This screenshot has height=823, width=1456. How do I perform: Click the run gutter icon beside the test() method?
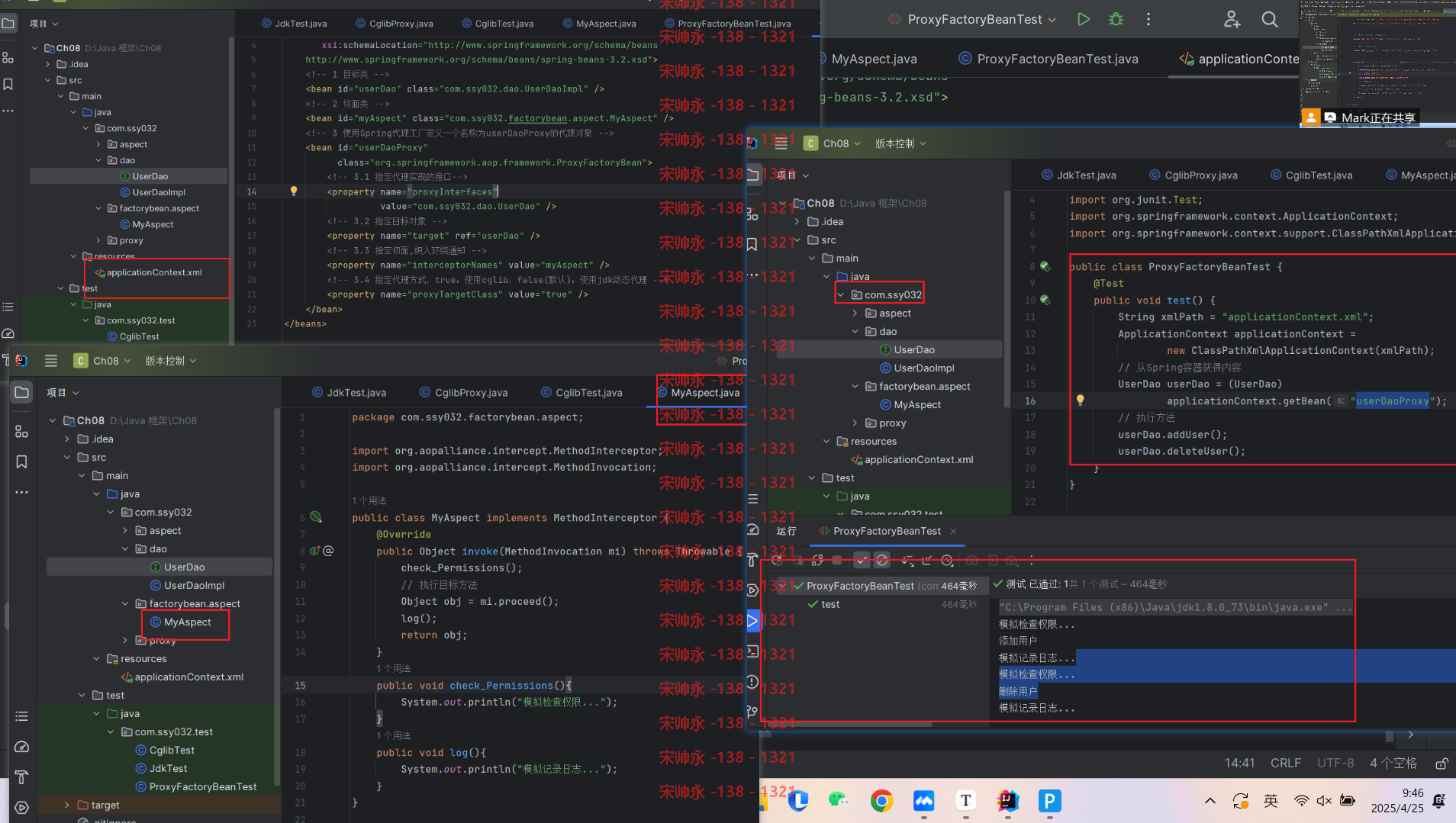(1045, 300)
